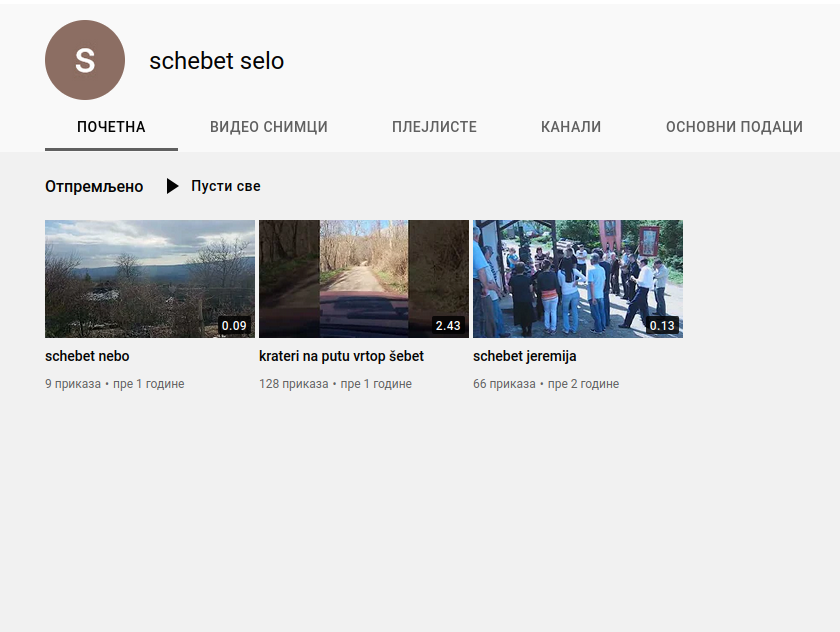Screen dimensions: 840x632
Task: Go to the ОСНОВНИ ПОДАЦИ tab
Action: click(734, 127)
